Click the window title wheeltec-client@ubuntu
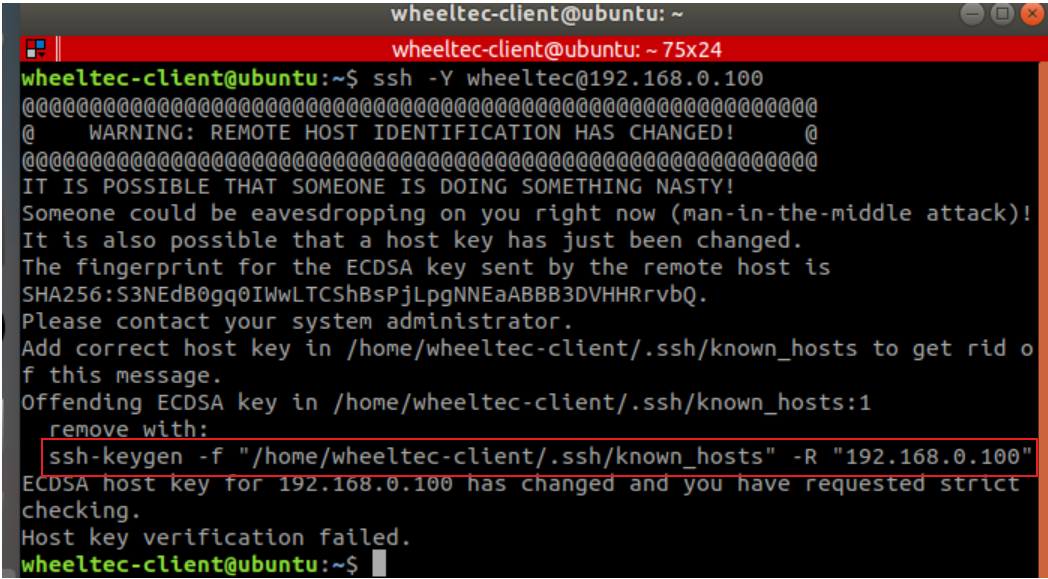The image size is (1048, 579). (535, 13)
